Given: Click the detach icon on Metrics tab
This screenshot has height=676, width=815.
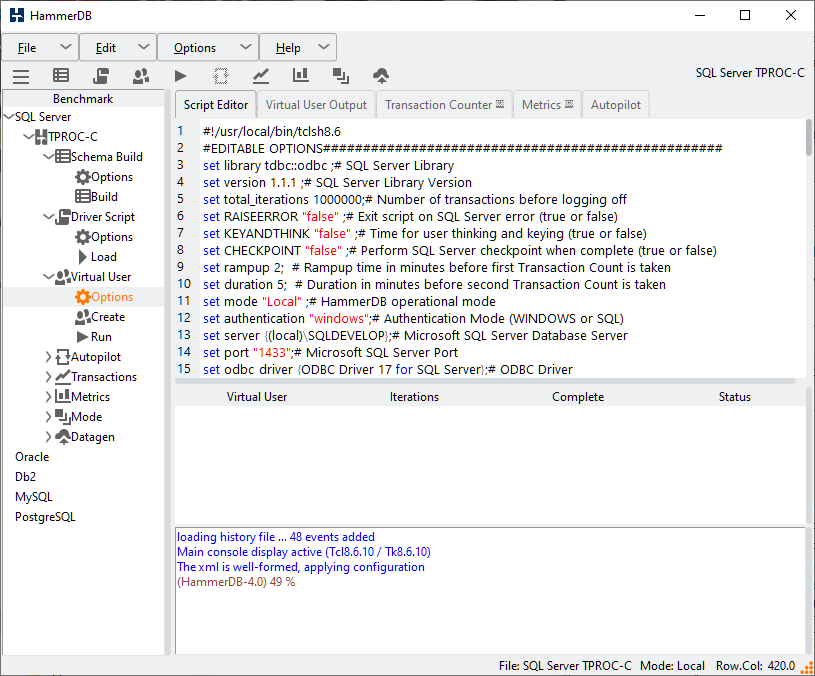Looking at the screenshot, I should click(569, 104).
